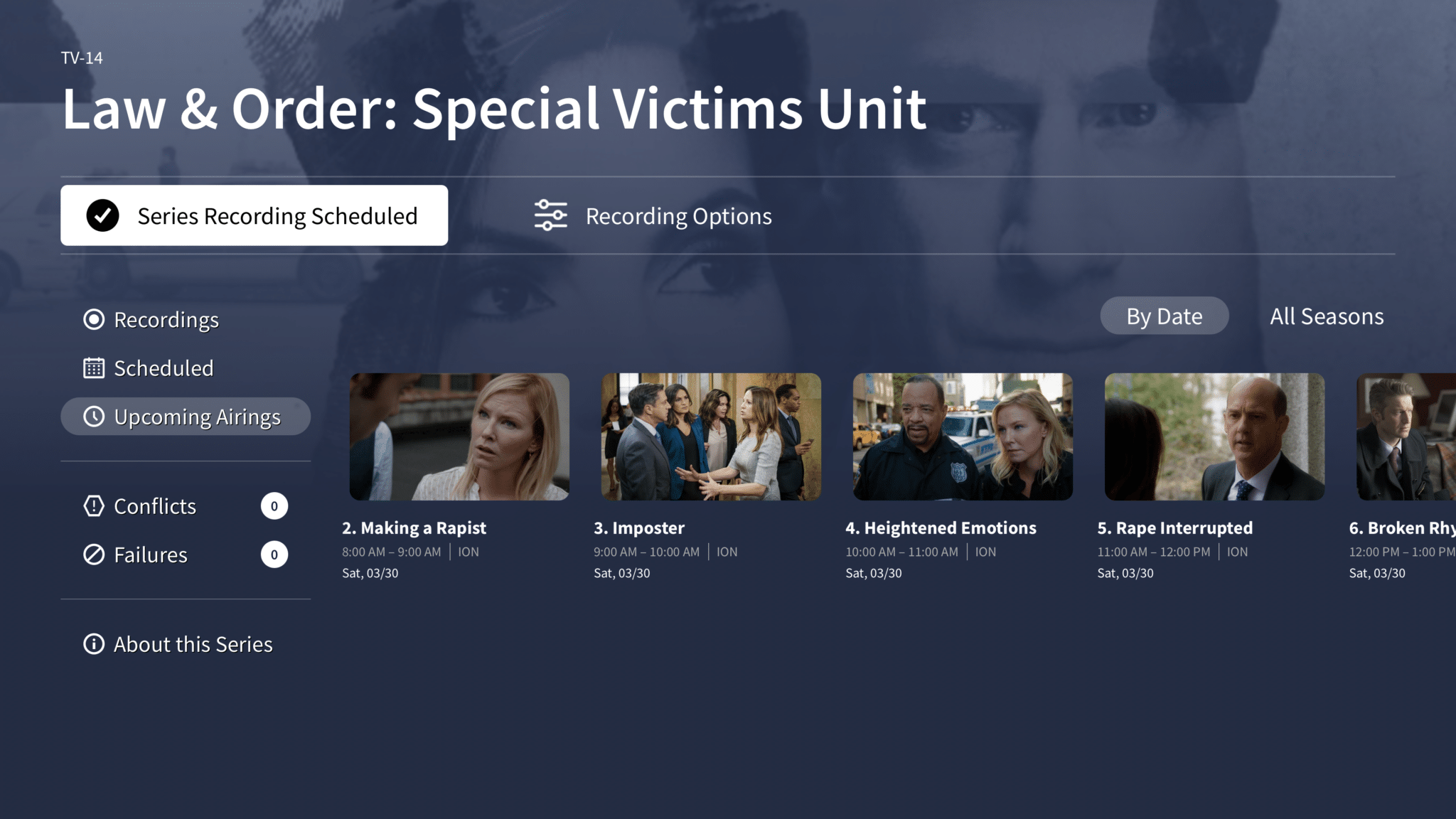The image size is (1456, 819).
Task: Click the Failures prohibited-circle icon
Action: coord(94,555)
